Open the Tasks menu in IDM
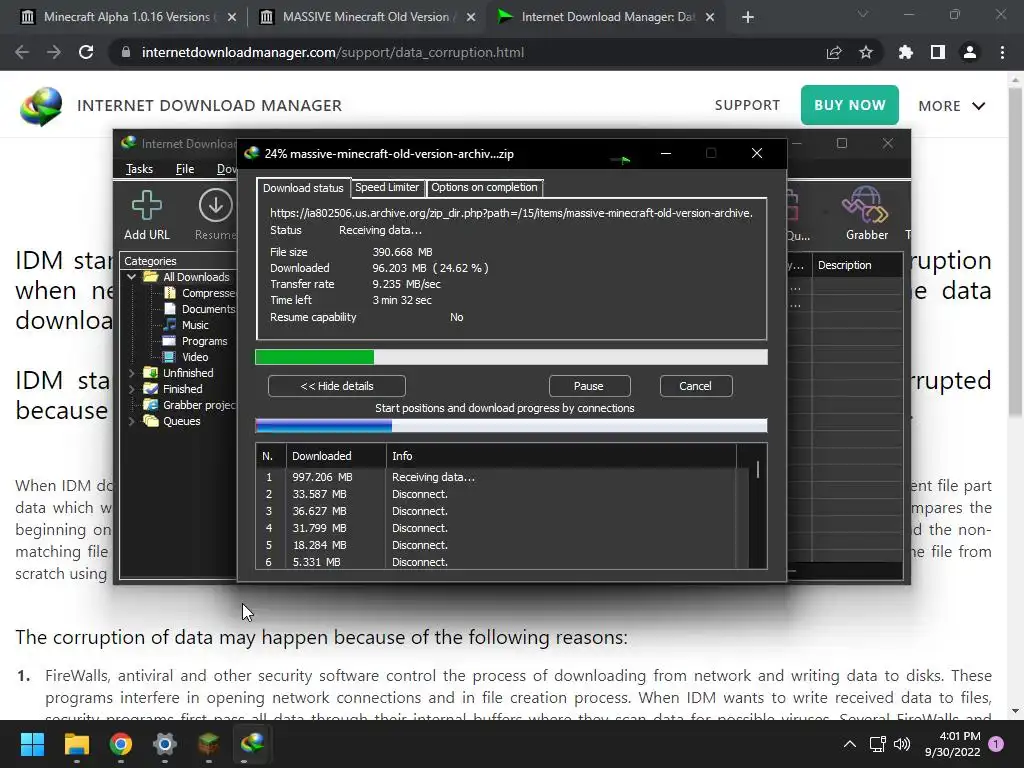 (x=139, y=169)
